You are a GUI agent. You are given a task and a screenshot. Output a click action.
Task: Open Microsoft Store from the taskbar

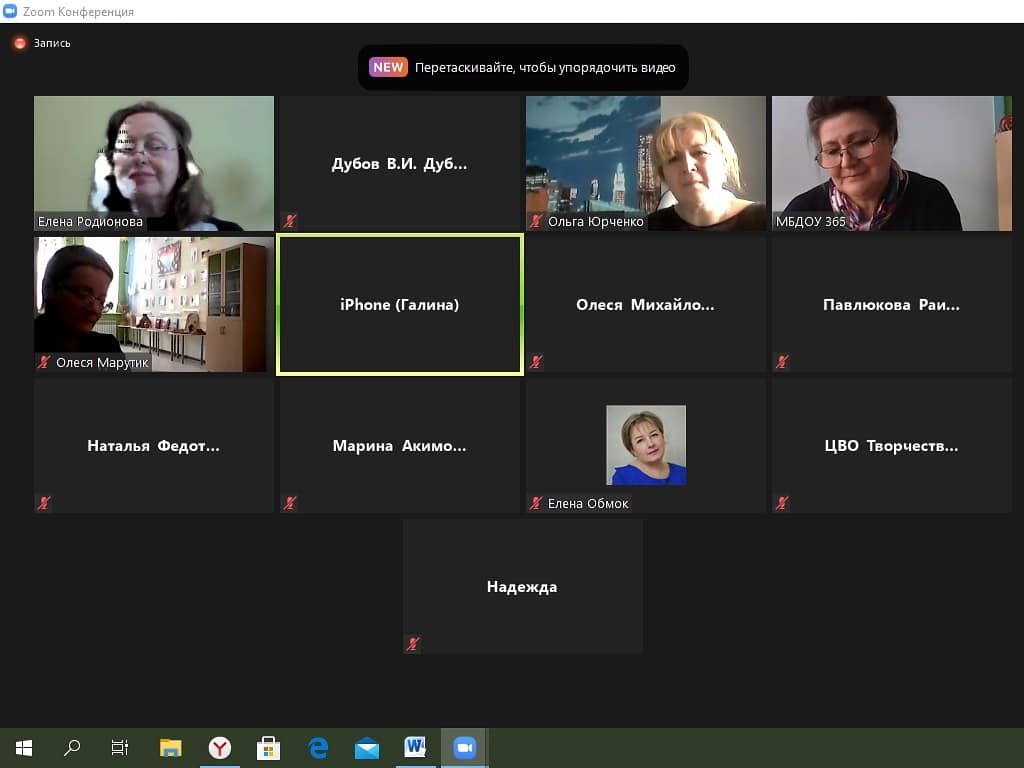pyautogui.click(x=268, y=748)
